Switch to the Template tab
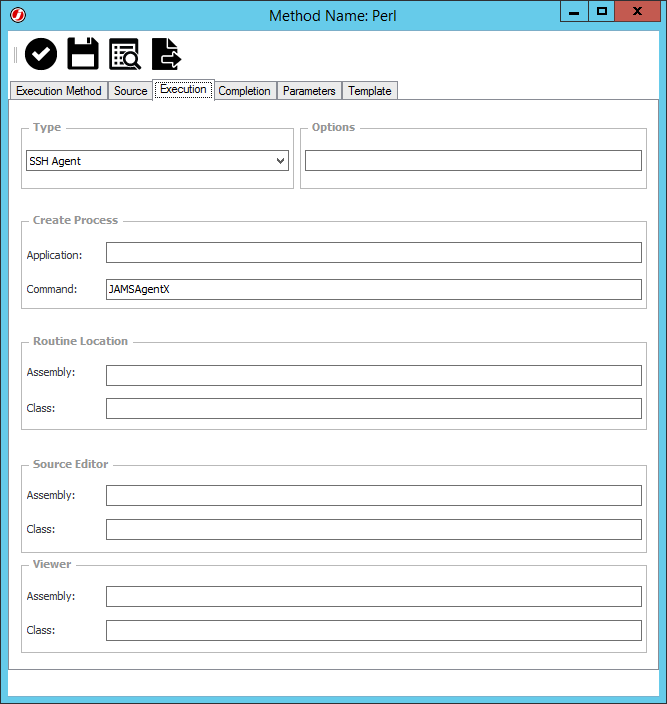 [370, 91]
